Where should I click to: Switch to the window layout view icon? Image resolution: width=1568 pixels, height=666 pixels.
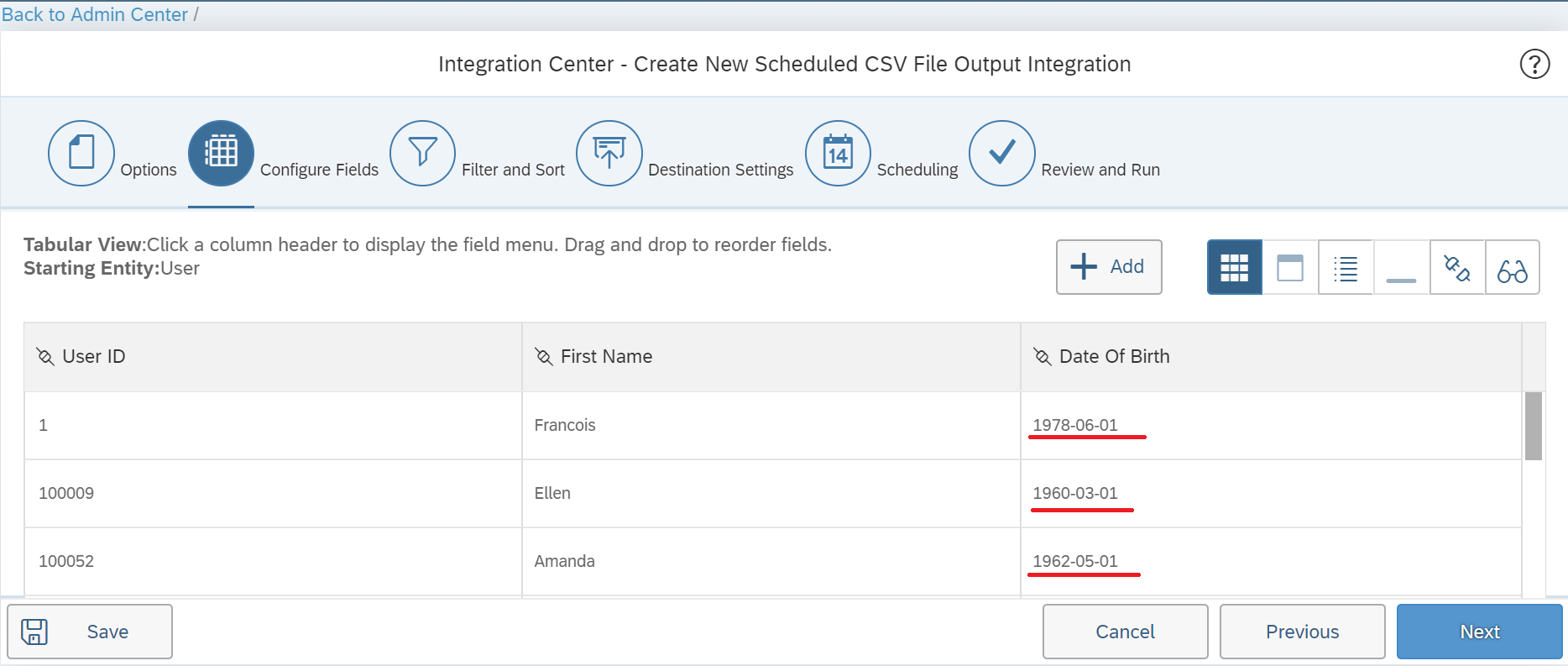point(1290,267)
